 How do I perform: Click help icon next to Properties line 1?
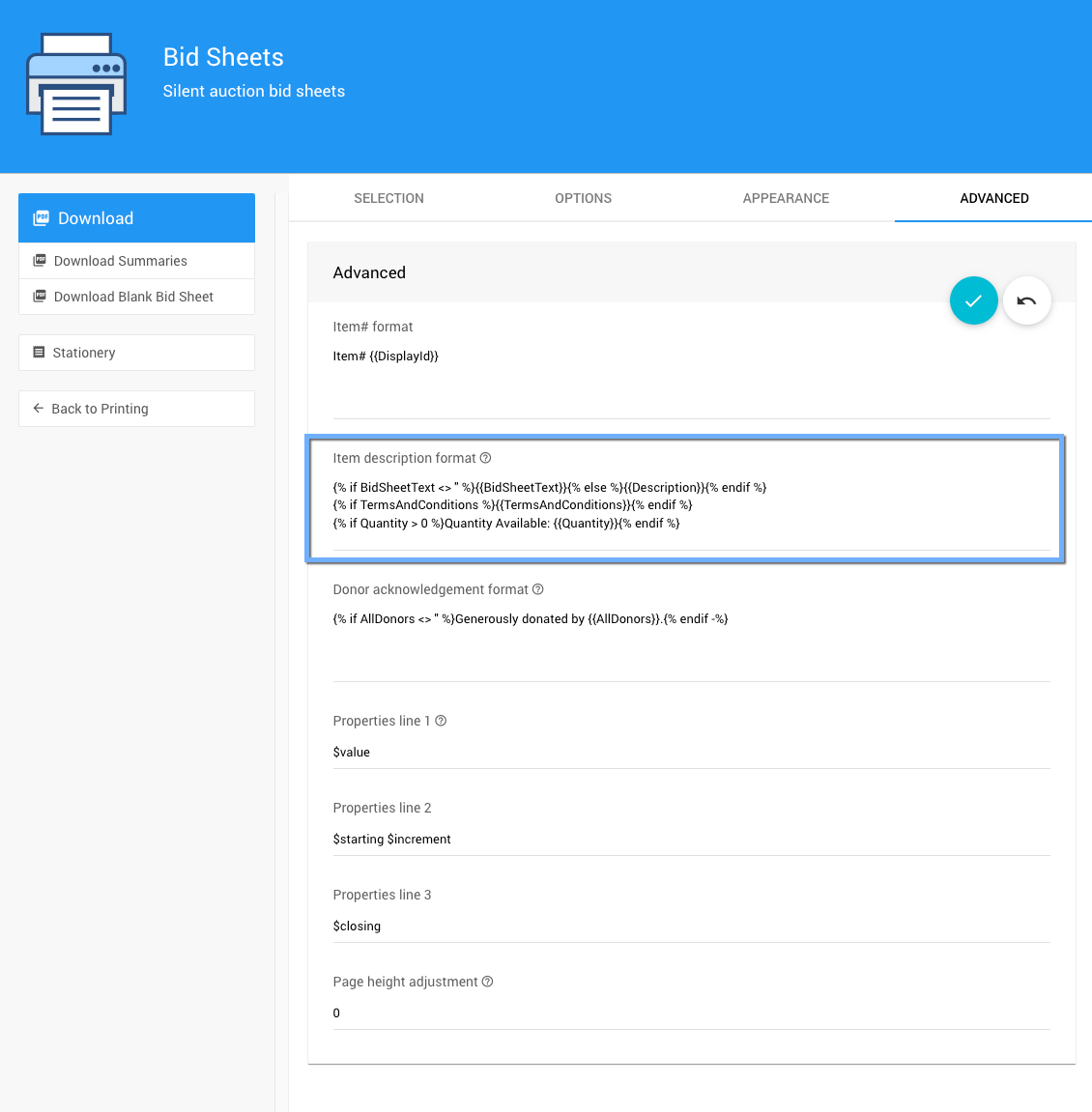click(x=441, y=721)
